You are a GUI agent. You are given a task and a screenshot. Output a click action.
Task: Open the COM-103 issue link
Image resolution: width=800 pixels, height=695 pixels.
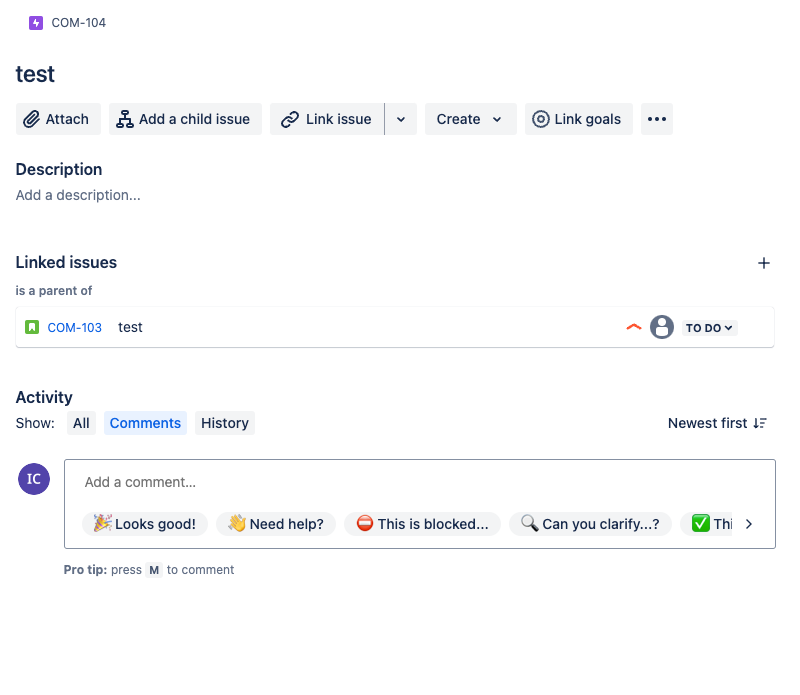[x=74, y=328]
